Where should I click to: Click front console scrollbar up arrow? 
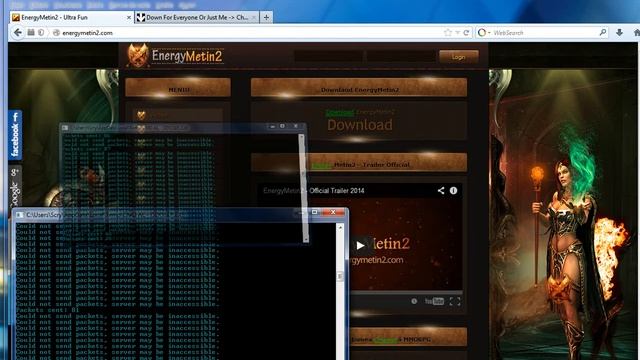coord(340,227)
